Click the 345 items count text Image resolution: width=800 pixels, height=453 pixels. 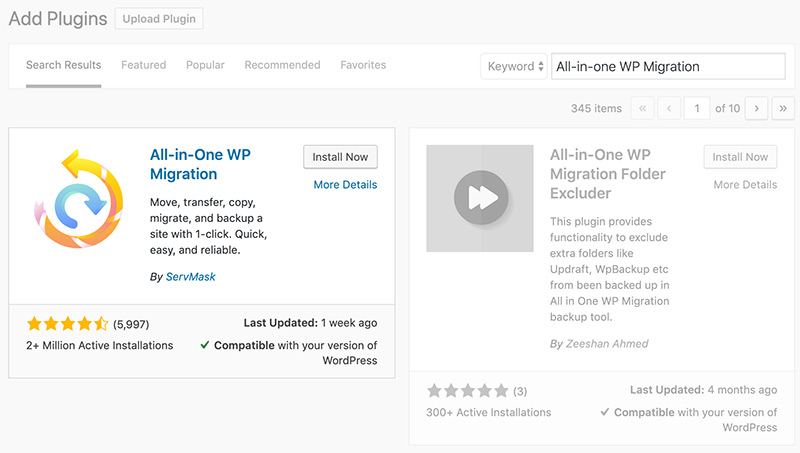pos(596,108)
